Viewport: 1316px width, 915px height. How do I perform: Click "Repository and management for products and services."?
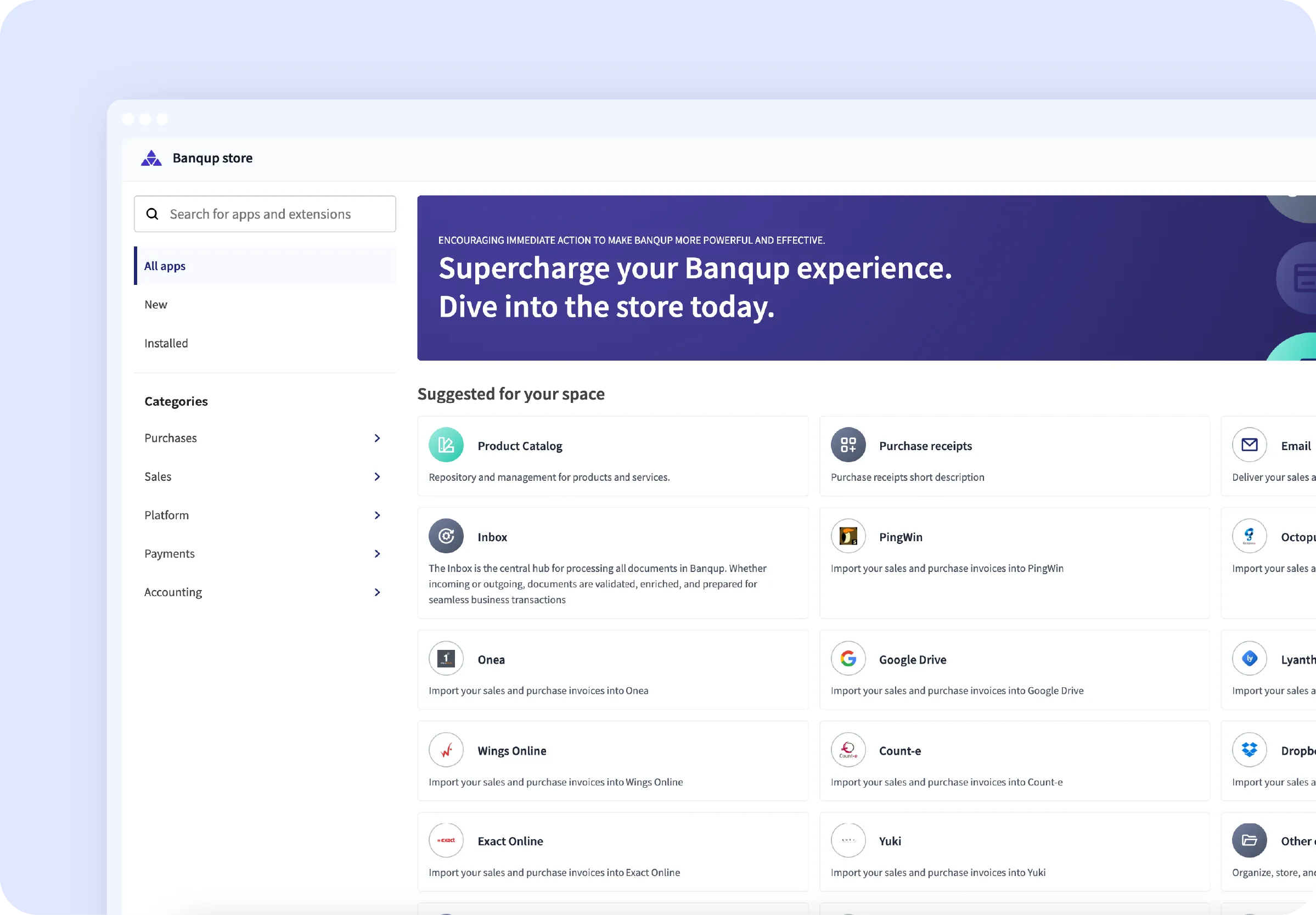549,477
